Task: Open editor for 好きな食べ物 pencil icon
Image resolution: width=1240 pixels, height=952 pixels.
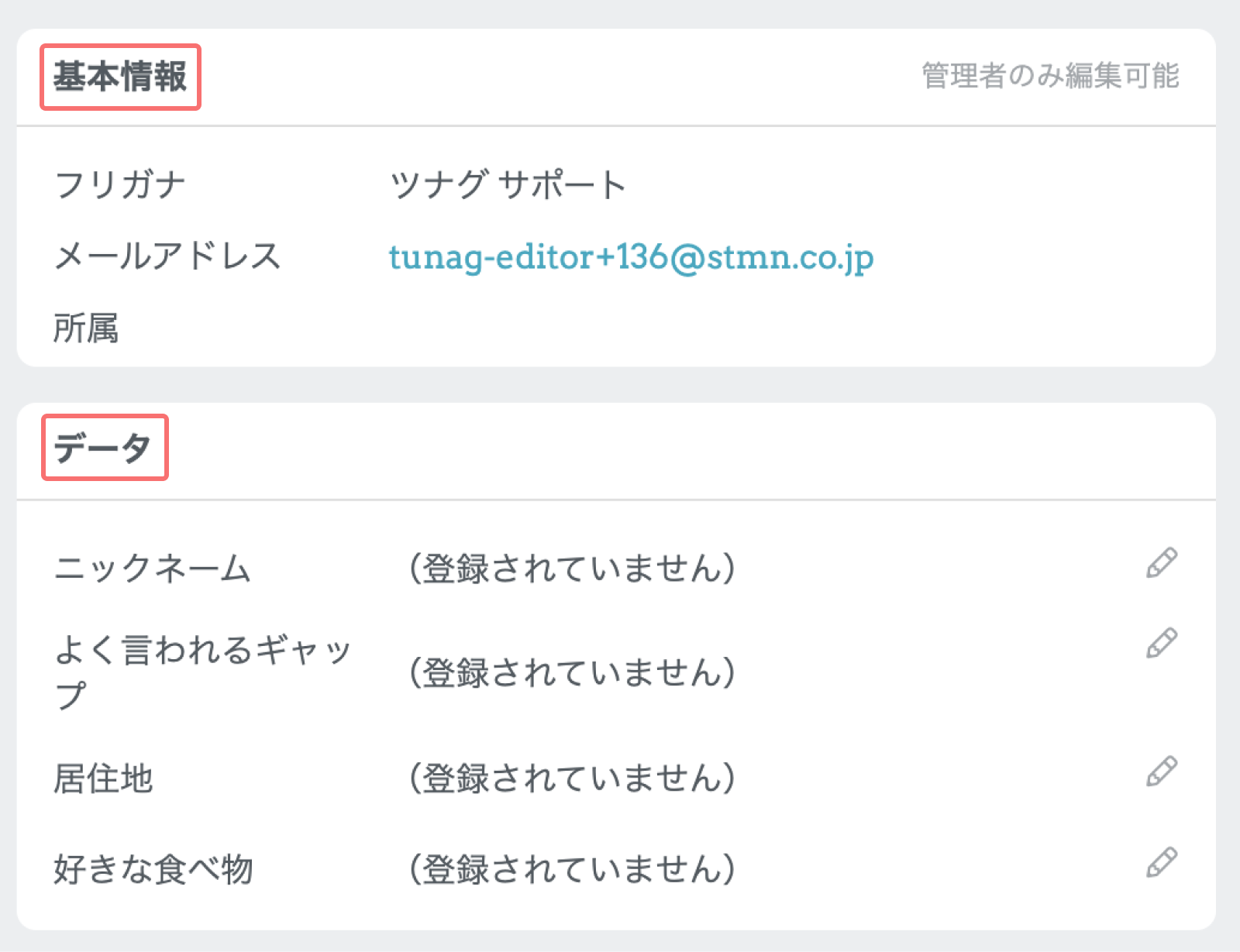Action: [x=1162, y=862]
